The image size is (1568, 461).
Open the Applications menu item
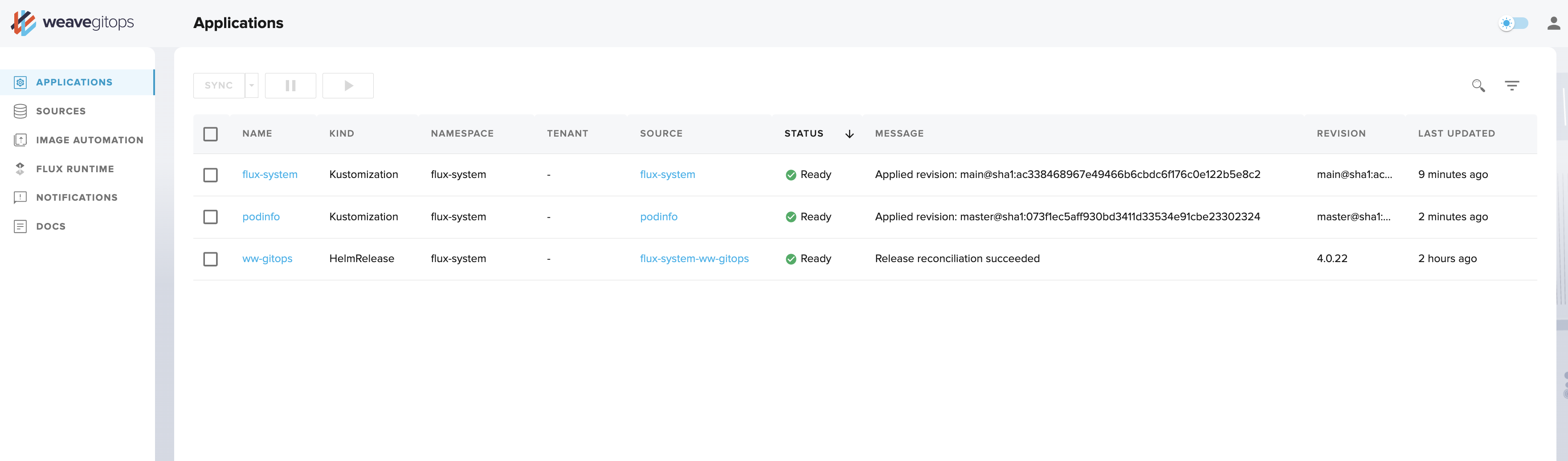78,82
